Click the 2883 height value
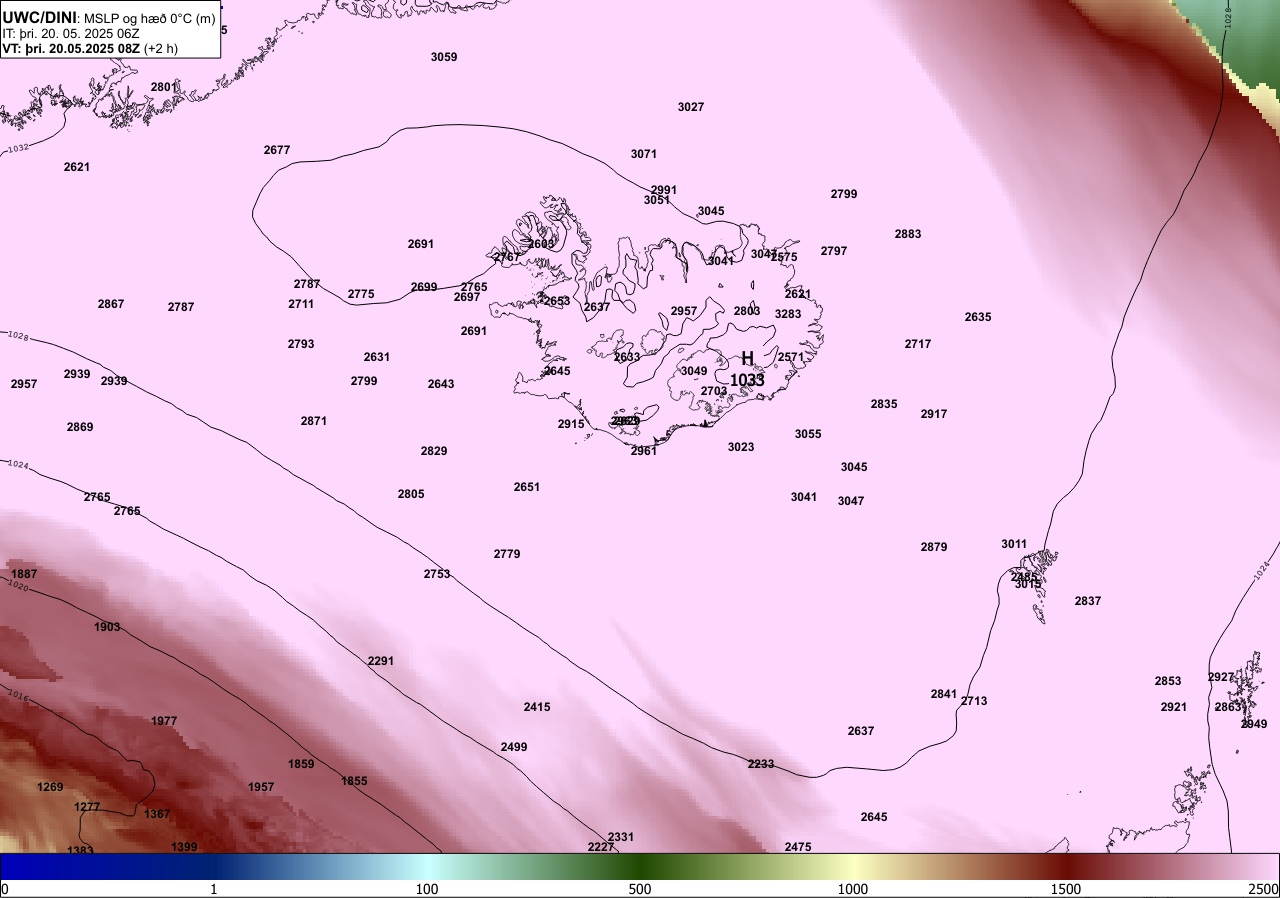 point(908,234)
